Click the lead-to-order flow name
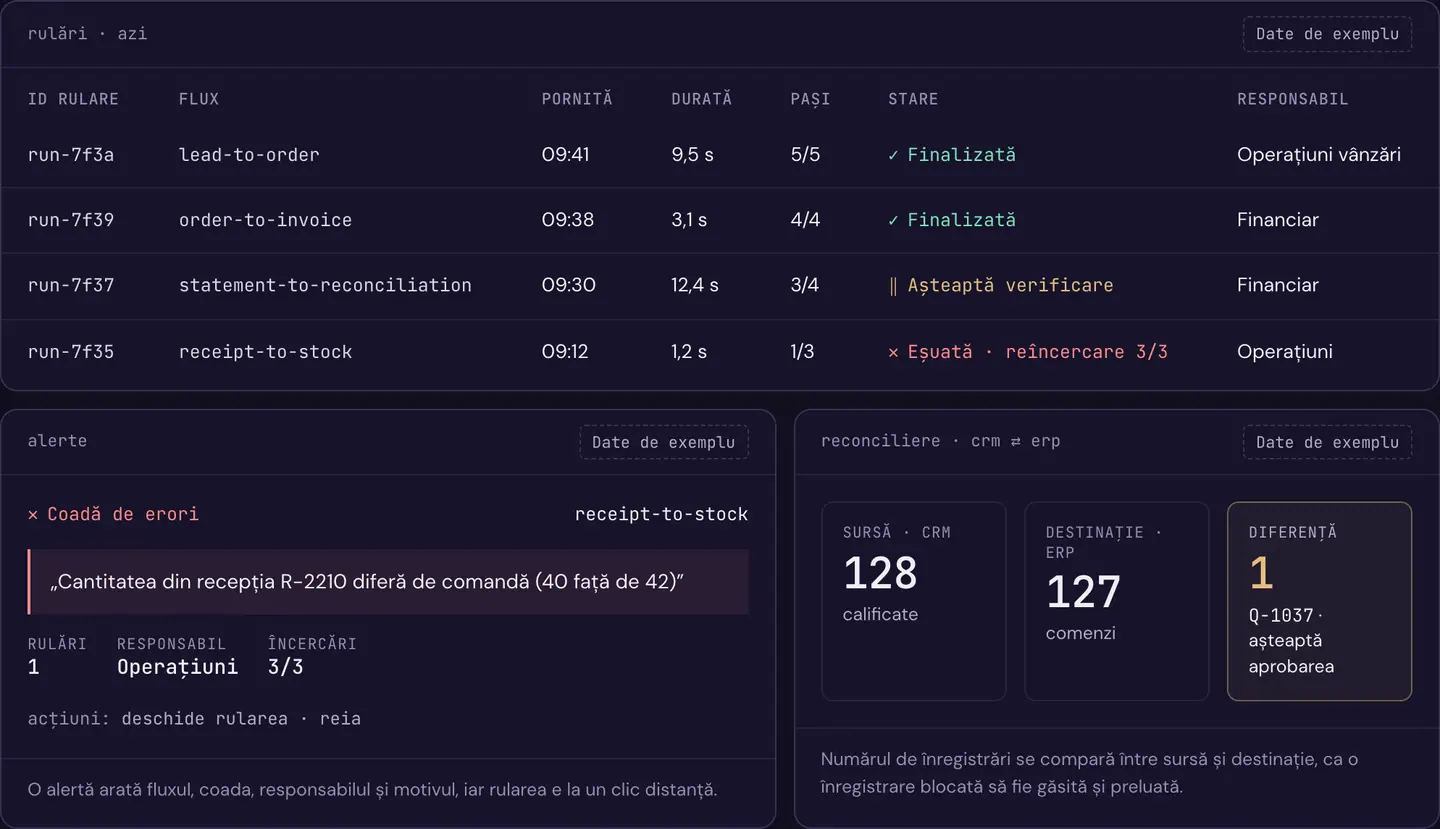Image resolution: width=1440 pixels, height=829 pixels. tap(249, 155)
